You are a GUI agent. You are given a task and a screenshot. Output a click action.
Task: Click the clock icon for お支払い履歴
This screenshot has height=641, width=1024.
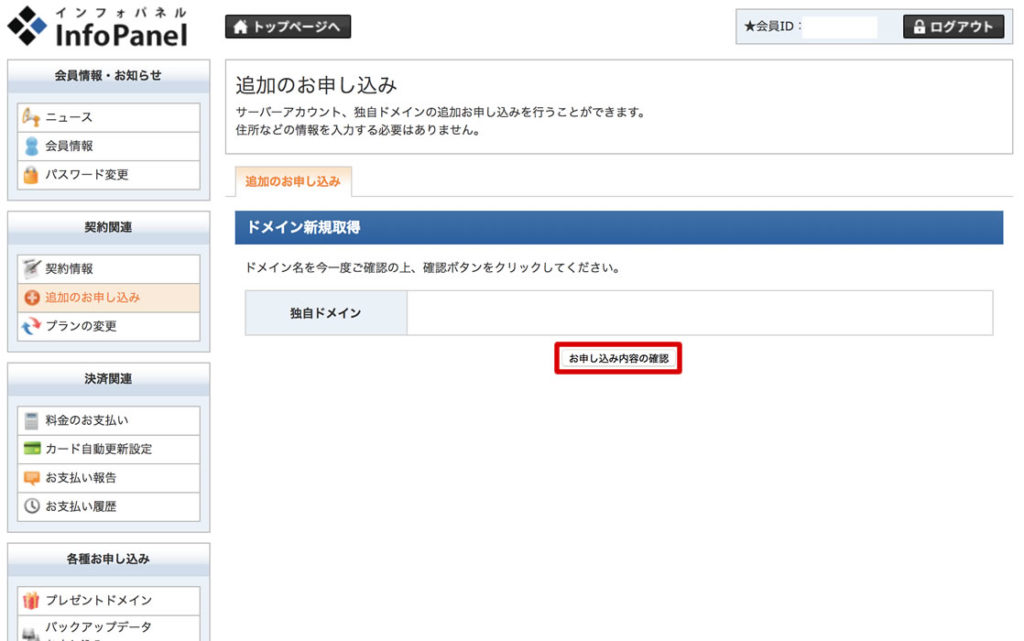pyautogui.click(x=31, y=506)
